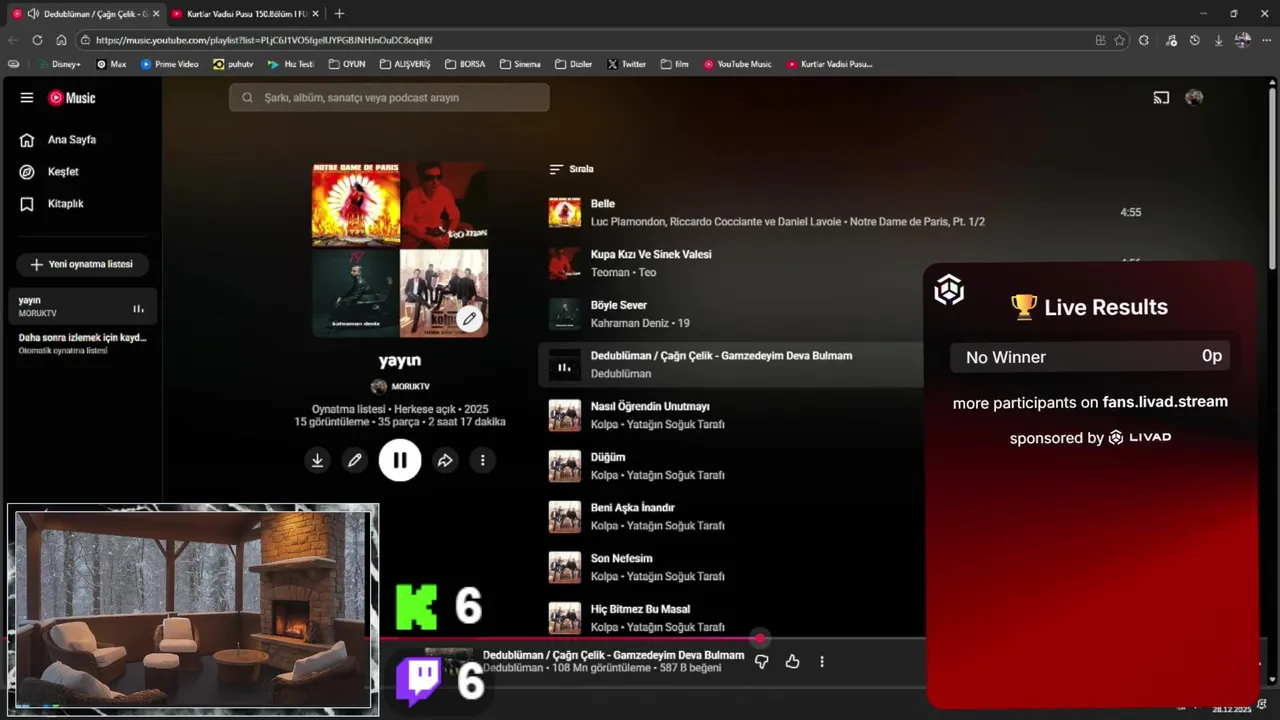Click the YouTube Music logo
This screenshot has height=720, width=1280.
click(x=73, y=98)
